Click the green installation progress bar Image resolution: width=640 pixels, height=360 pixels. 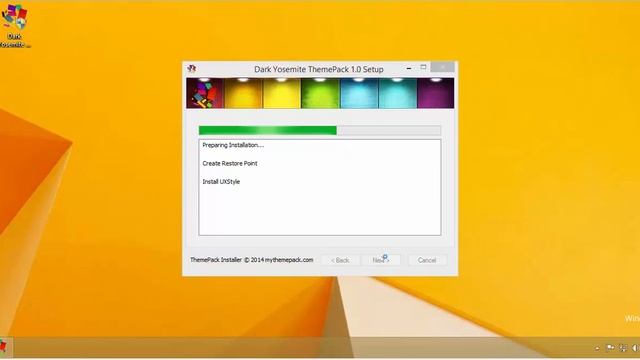[x=320, y=130]
